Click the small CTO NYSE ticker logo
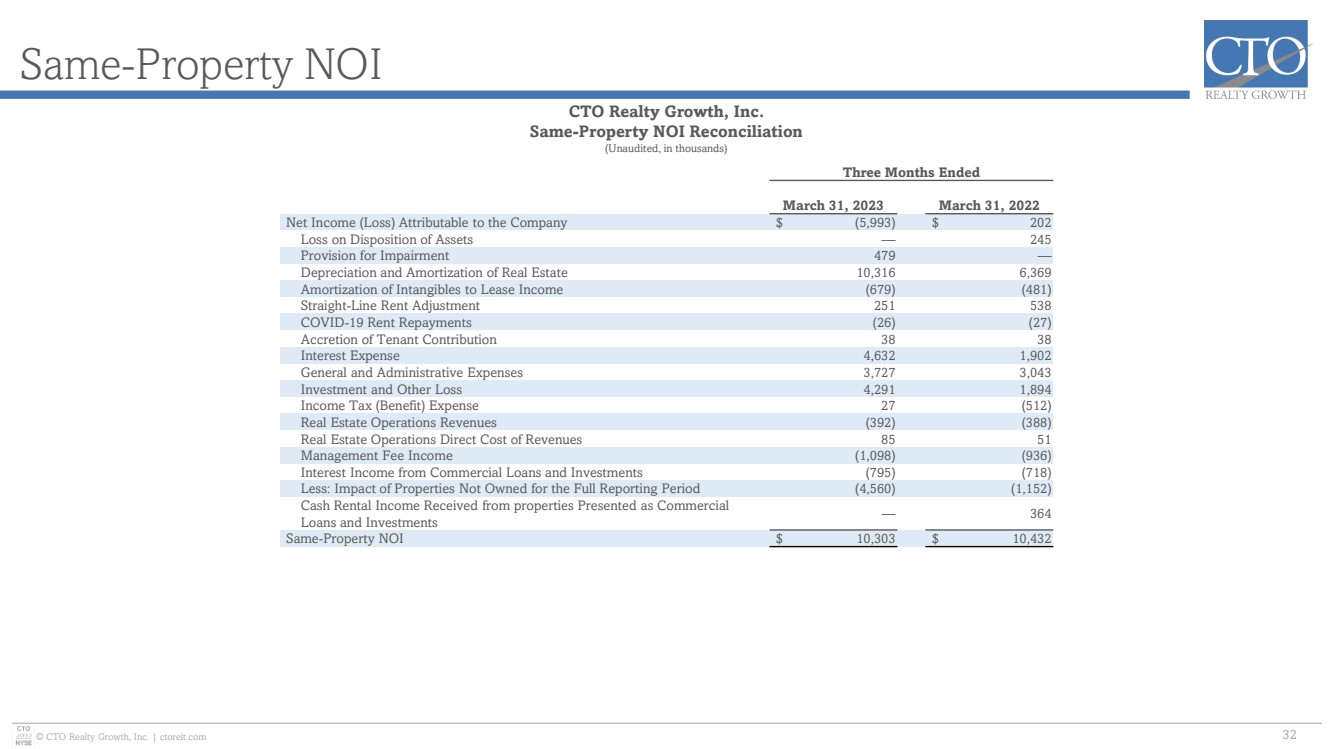The image size is (1333, 749). (x=23, y=737)
